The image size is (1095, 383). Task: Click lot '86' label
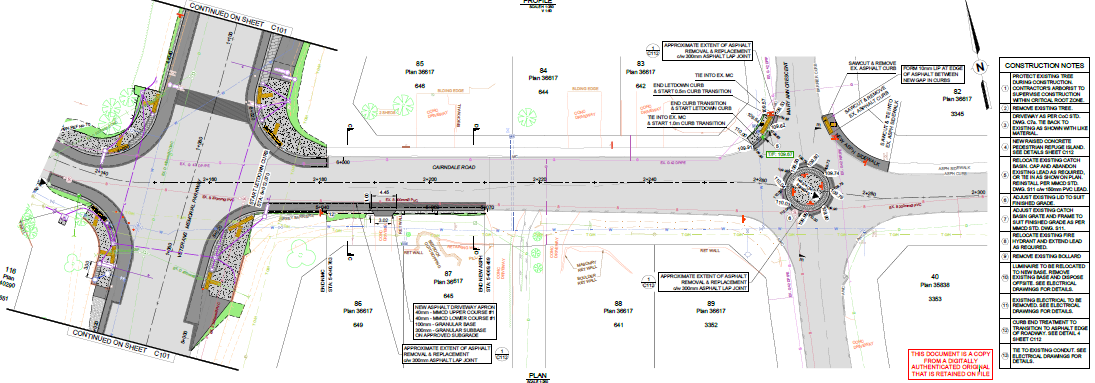358,304
